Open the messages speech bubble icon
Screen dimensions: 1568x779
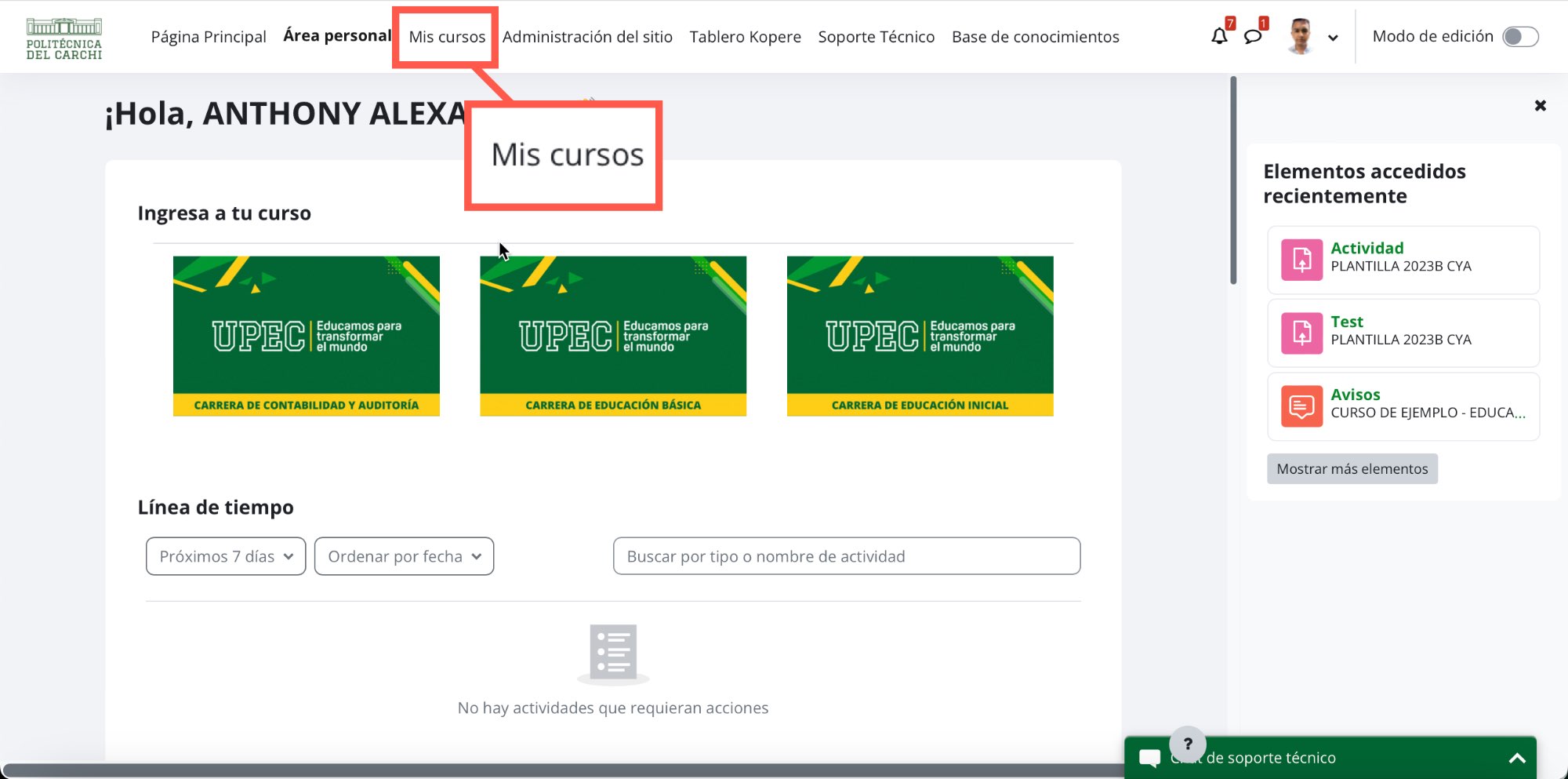tap(1253, 36)
